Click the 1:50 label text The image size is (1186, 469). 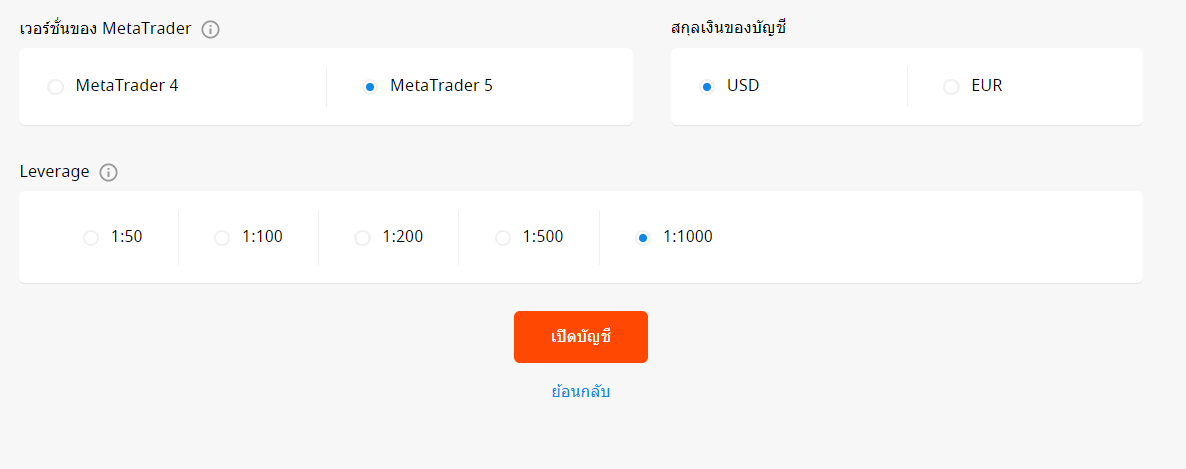(127, 237)
